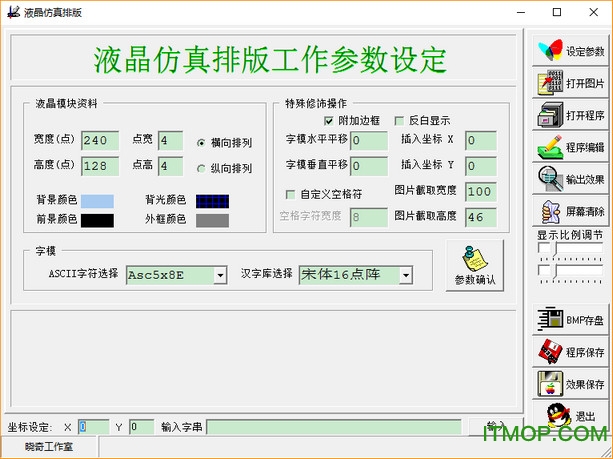Toggle 附加边框 checkbox
This screenshot has width=613, height=459.
click(x=329, y=121)
